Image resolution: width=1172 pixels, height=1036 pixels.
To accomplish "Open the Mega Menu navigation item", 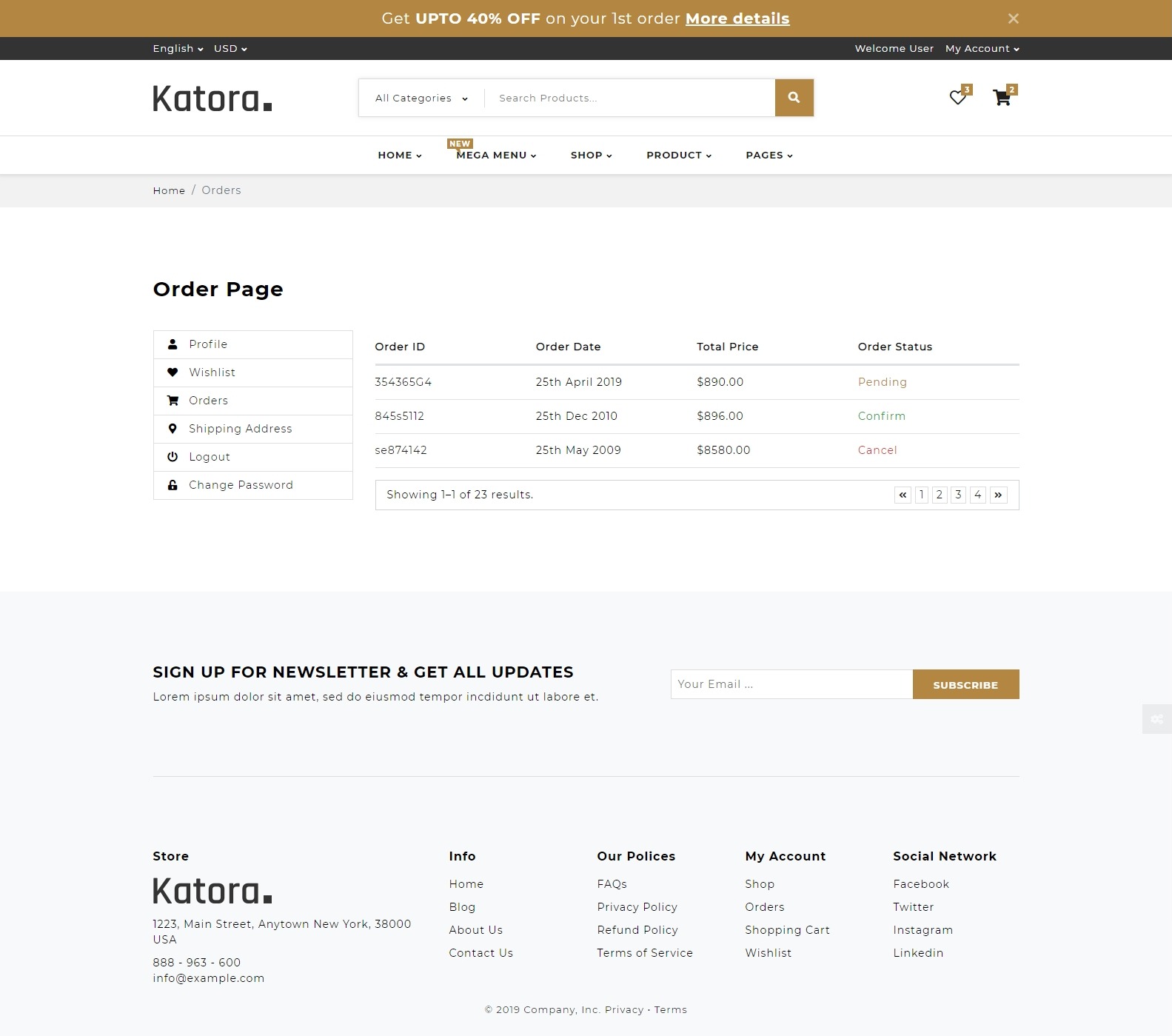I will click(x=496, y=156).
